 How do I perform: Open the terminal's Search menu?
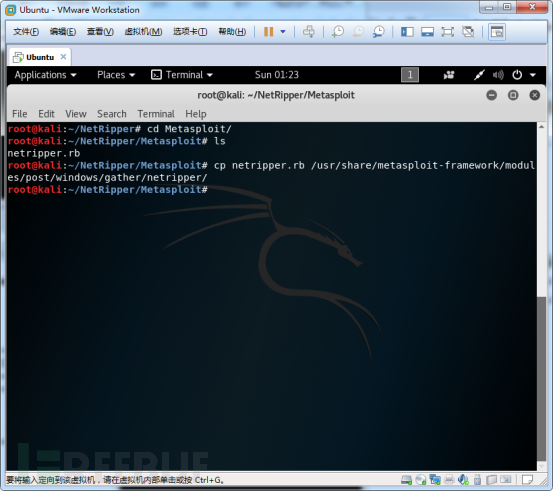tap(112, 114)
